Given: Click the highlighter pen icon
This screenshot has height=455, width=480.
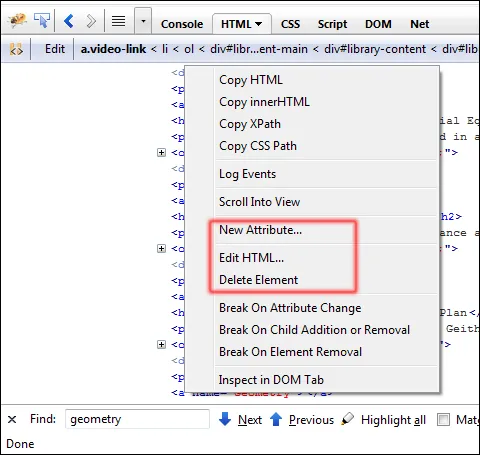Looking at the screenshot, I should click(347, 419).
